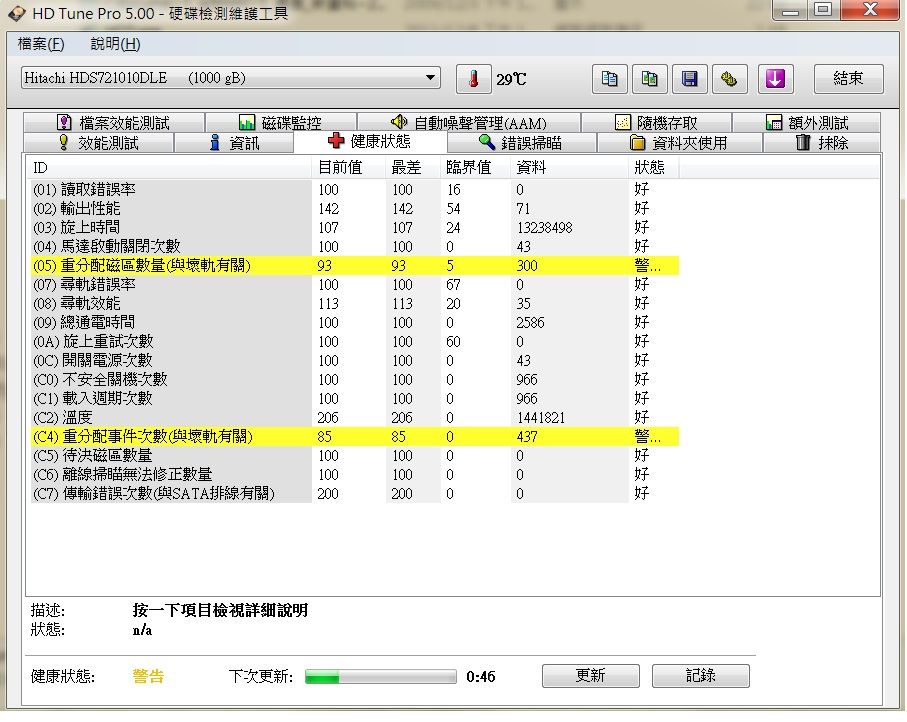Image resolution: width=907 pixels, height=722 pixels.
Task: Switch to the 檔案效能測試 tab
Action: tap(114, 123)
